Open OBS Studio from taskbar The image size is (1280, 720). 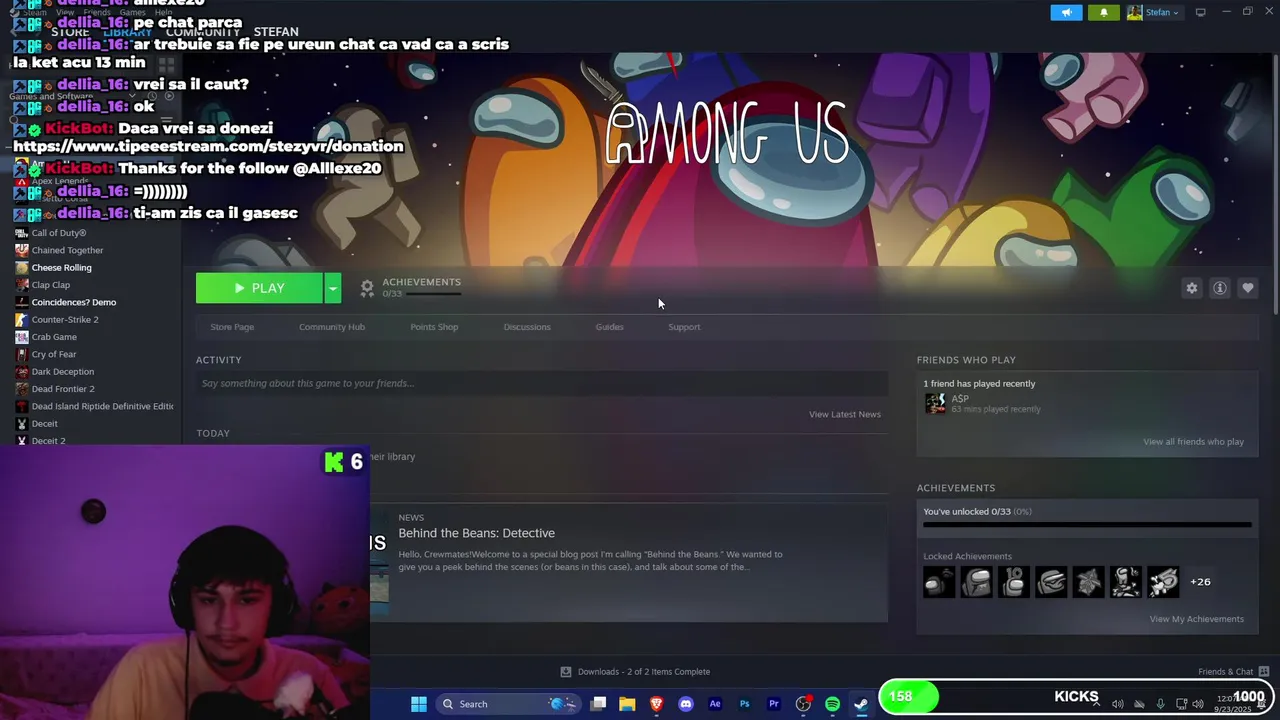803,704
